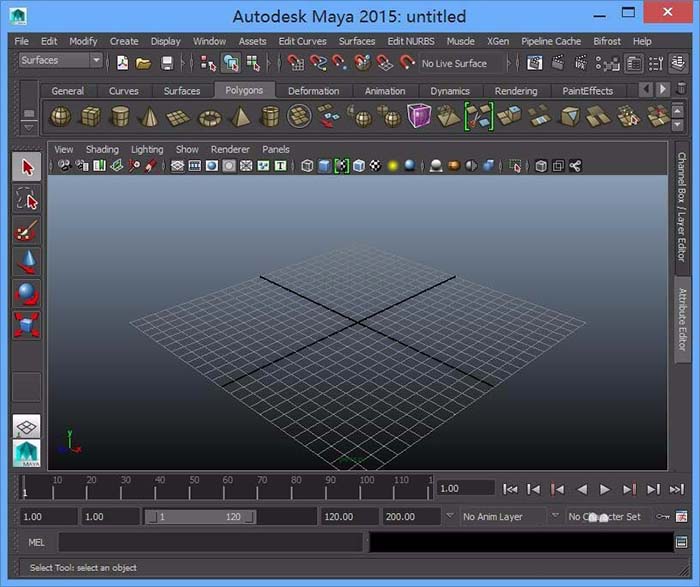Select the Scale tool in toolbox

pyautogui.click(x=27, y=325)
